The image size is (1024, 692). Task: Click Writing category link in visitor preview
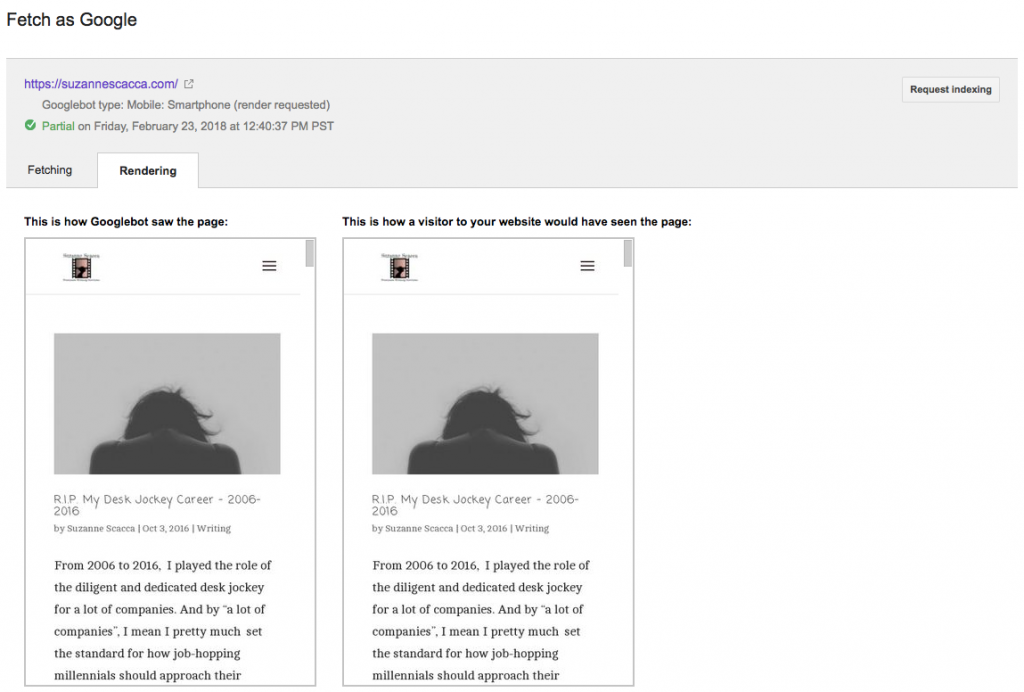(x=532, y=528)
